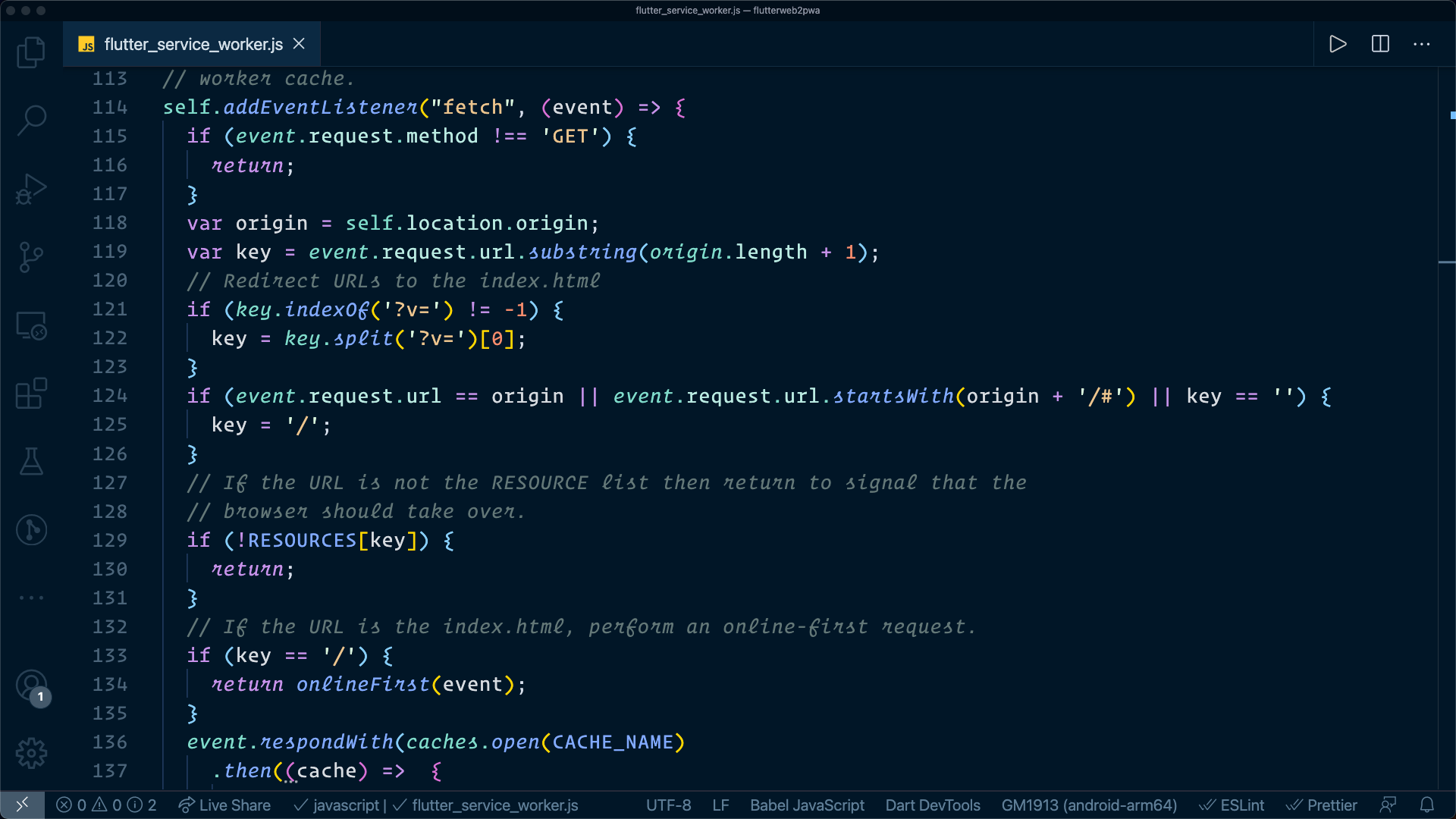
Task: Split the editor to the right
Action: [1380, 44]
